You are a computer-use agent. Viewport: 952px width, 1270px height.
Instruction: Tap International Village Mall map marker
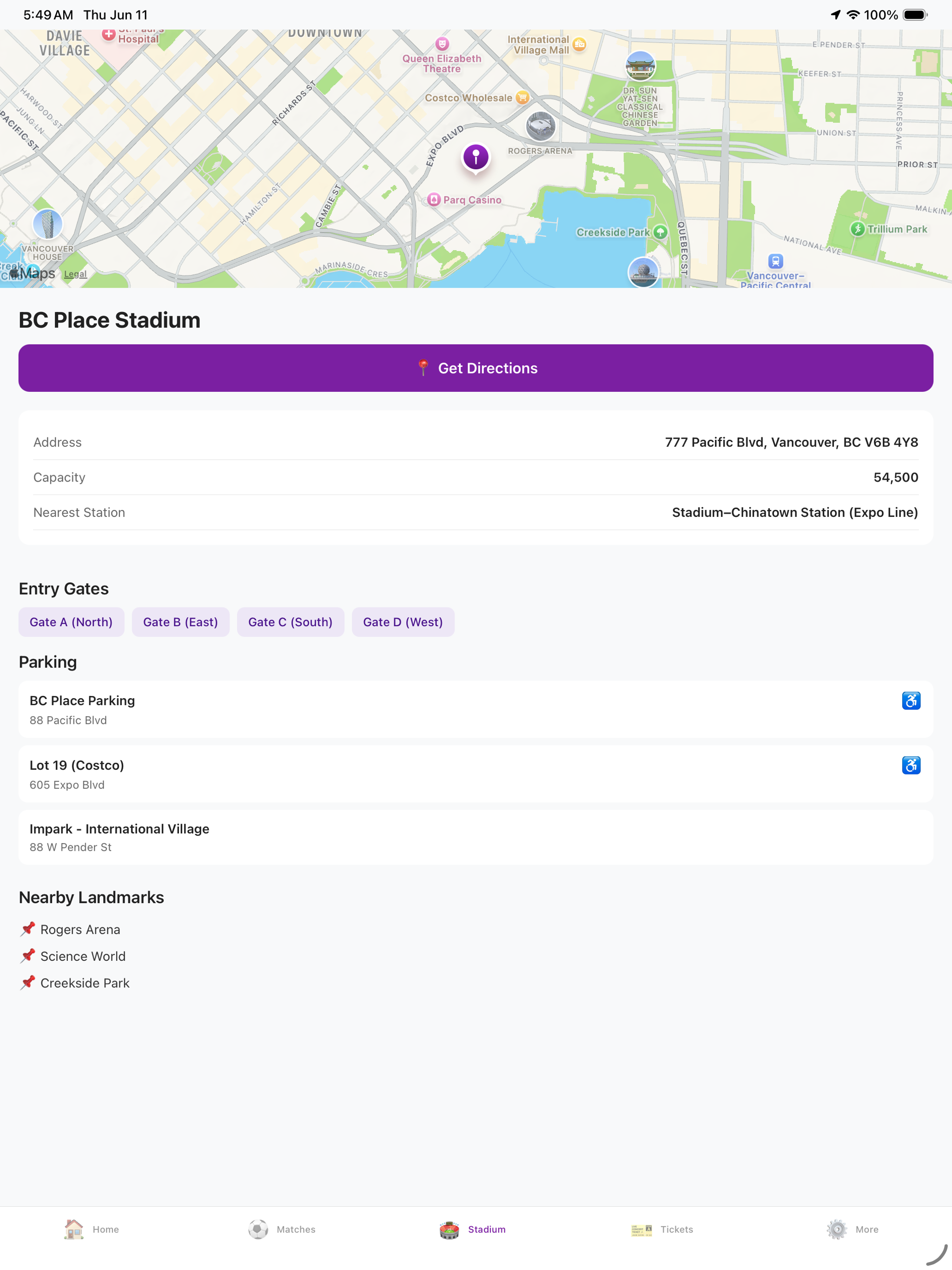point(579,44)
